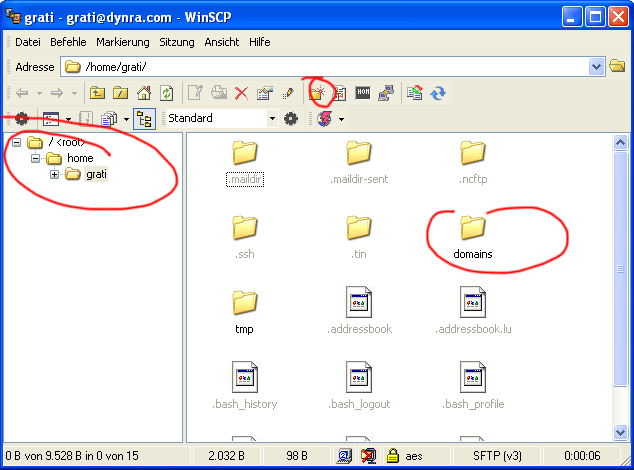
Task: Open parent directory using folder-up icon
Action: point(98,93)
